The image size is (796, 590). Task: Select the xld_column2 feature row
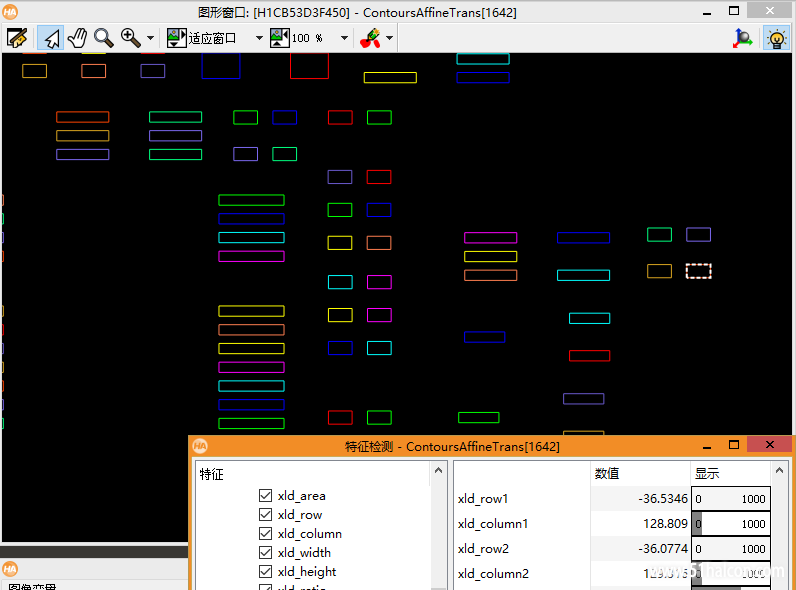tap(612, 574)
